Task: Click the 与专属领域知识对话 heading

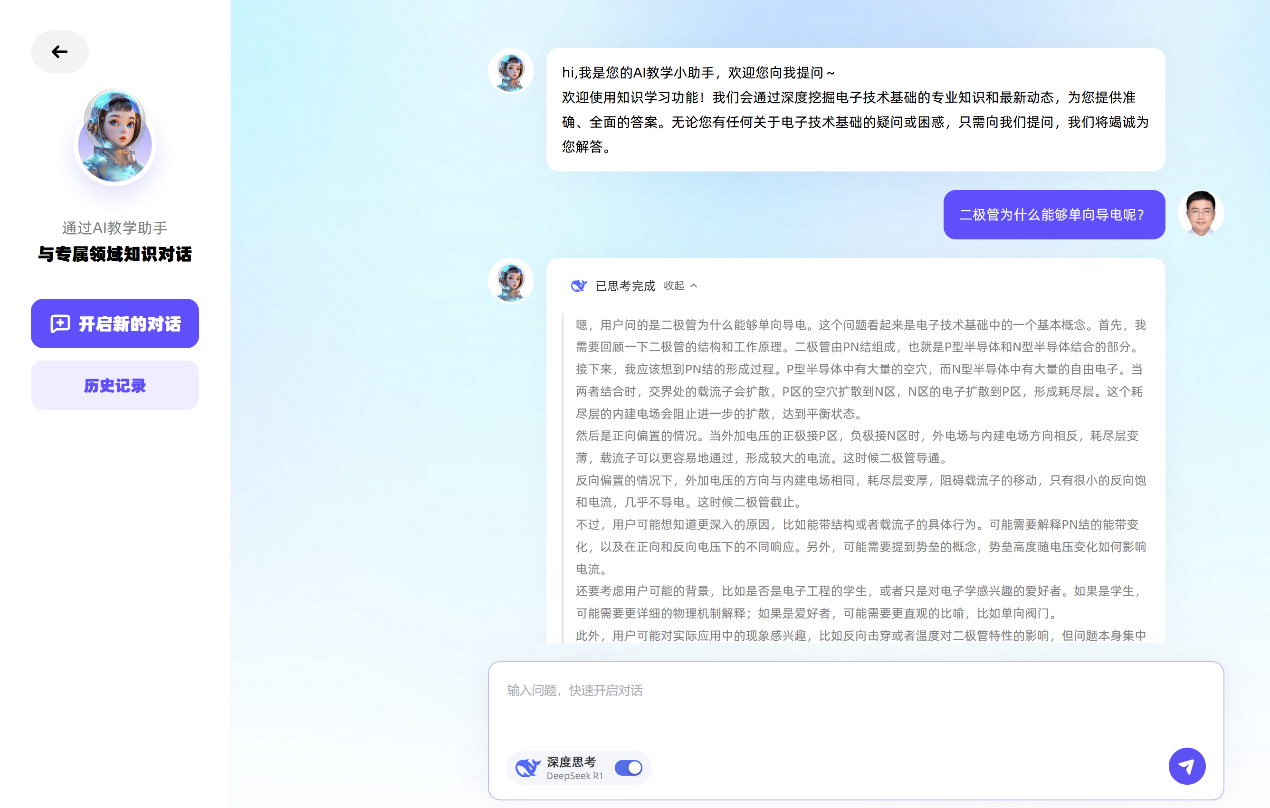Action: coord(115,255)
